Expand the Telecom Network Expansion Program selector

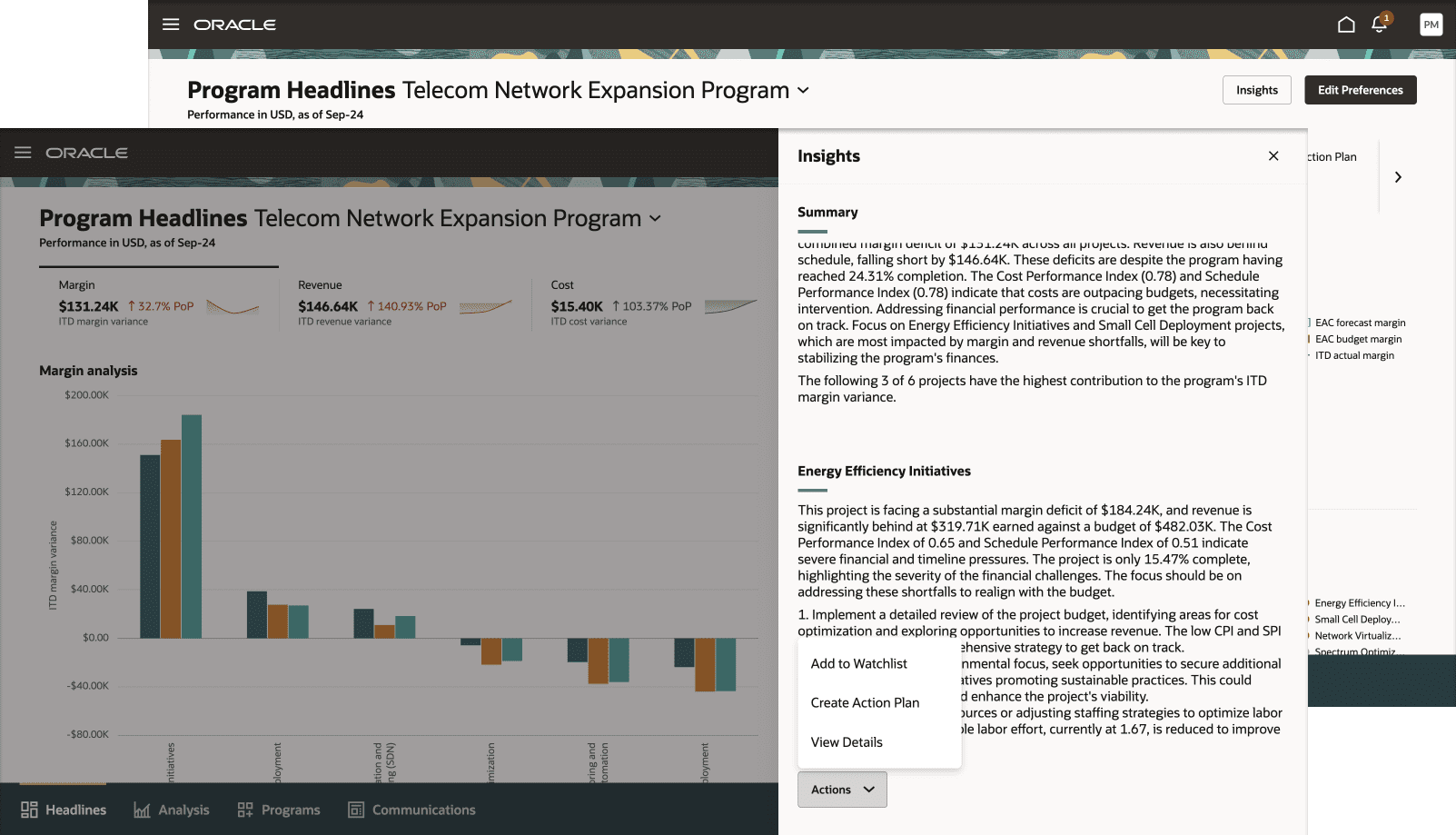tap(803, 90)
